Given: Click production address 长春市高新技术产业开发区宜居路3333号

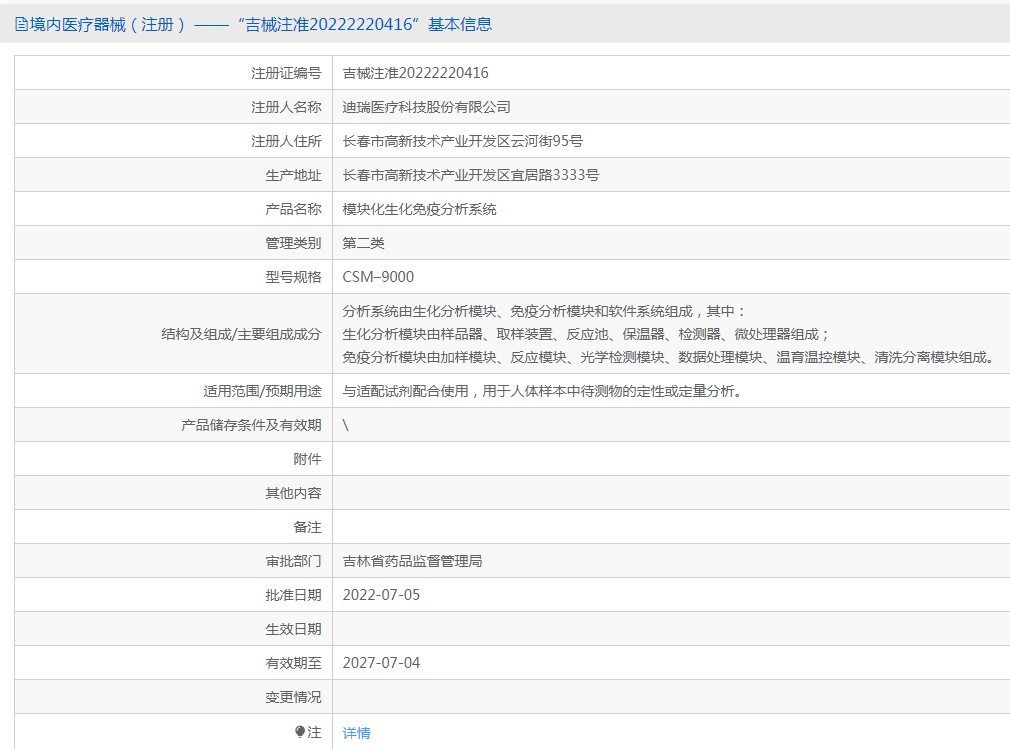Looking at the screenshot, I should click(x=471, y=175).
